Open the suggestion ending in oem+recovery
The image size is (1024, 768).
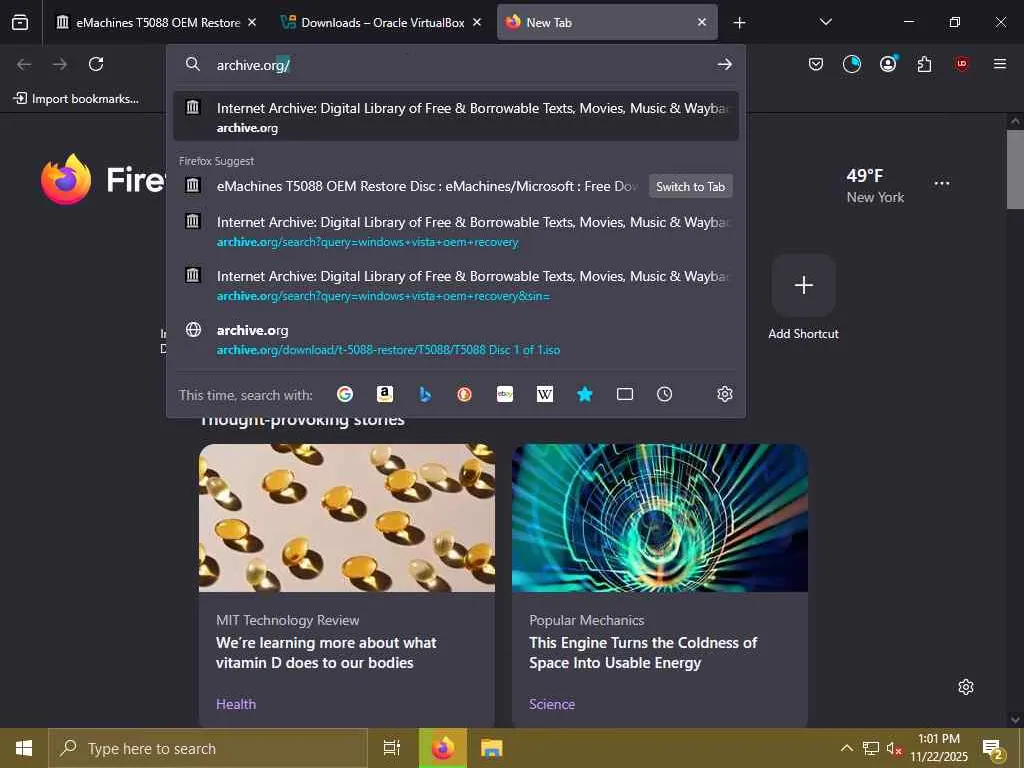[x=456, y=231]
